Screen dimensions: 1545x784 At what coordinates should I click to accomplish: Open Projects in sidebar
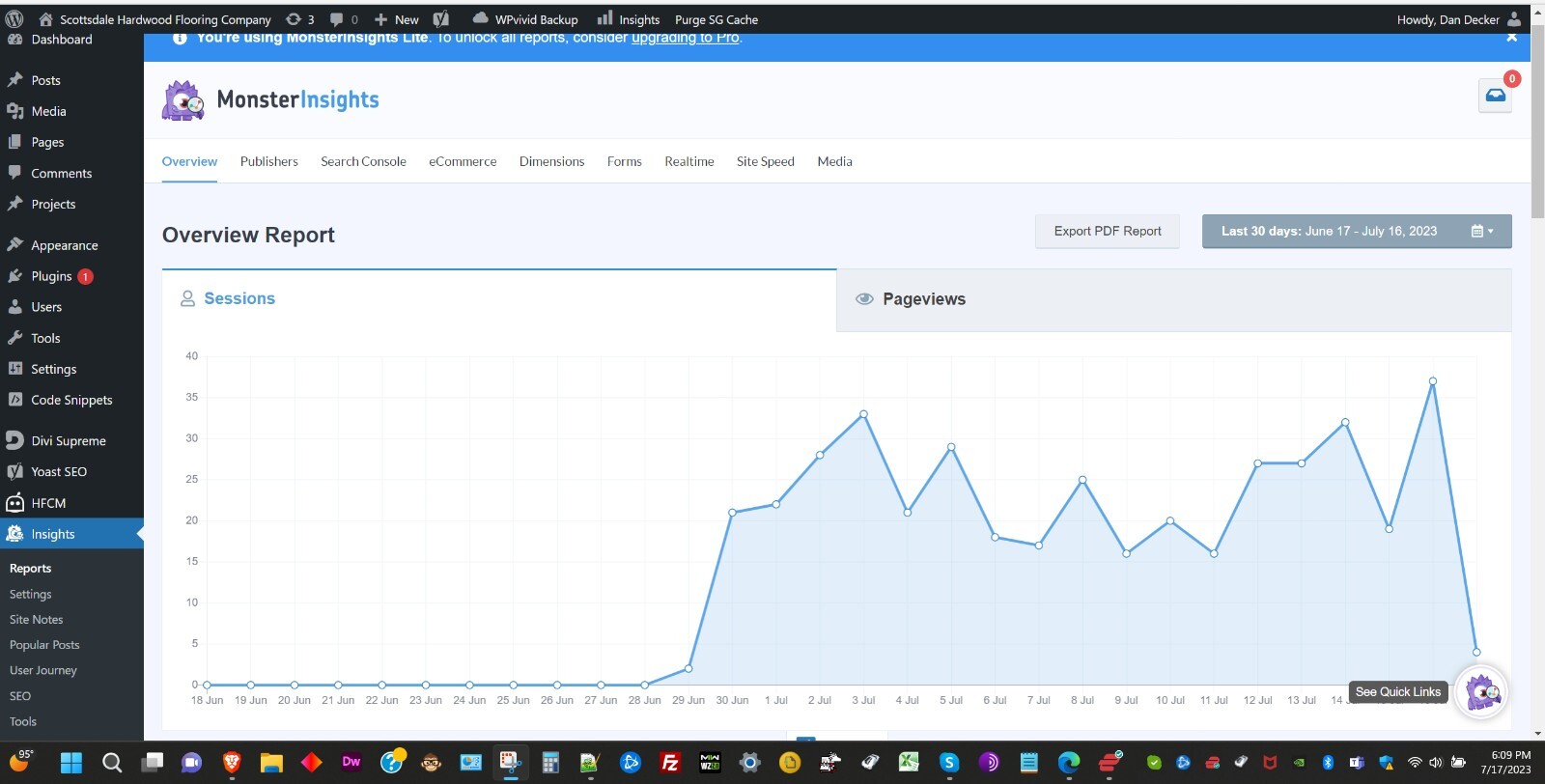click(x=71, y=204)
